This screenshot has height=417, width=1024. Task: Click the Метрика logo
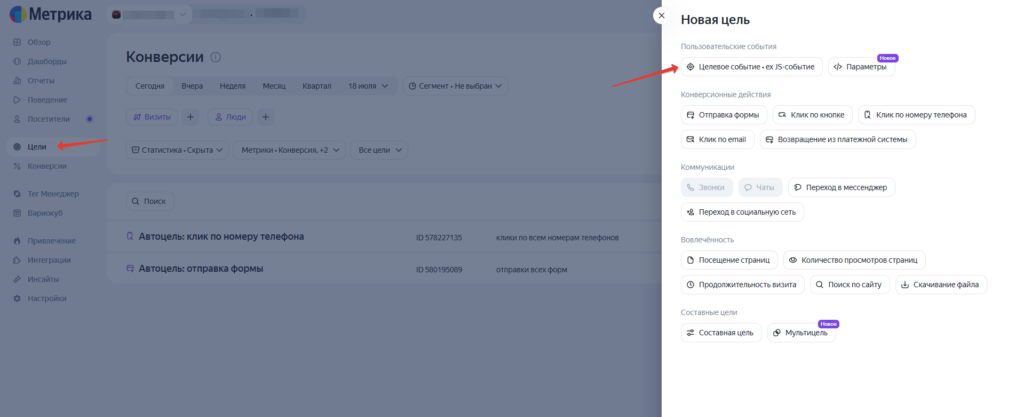click(51, 14)
